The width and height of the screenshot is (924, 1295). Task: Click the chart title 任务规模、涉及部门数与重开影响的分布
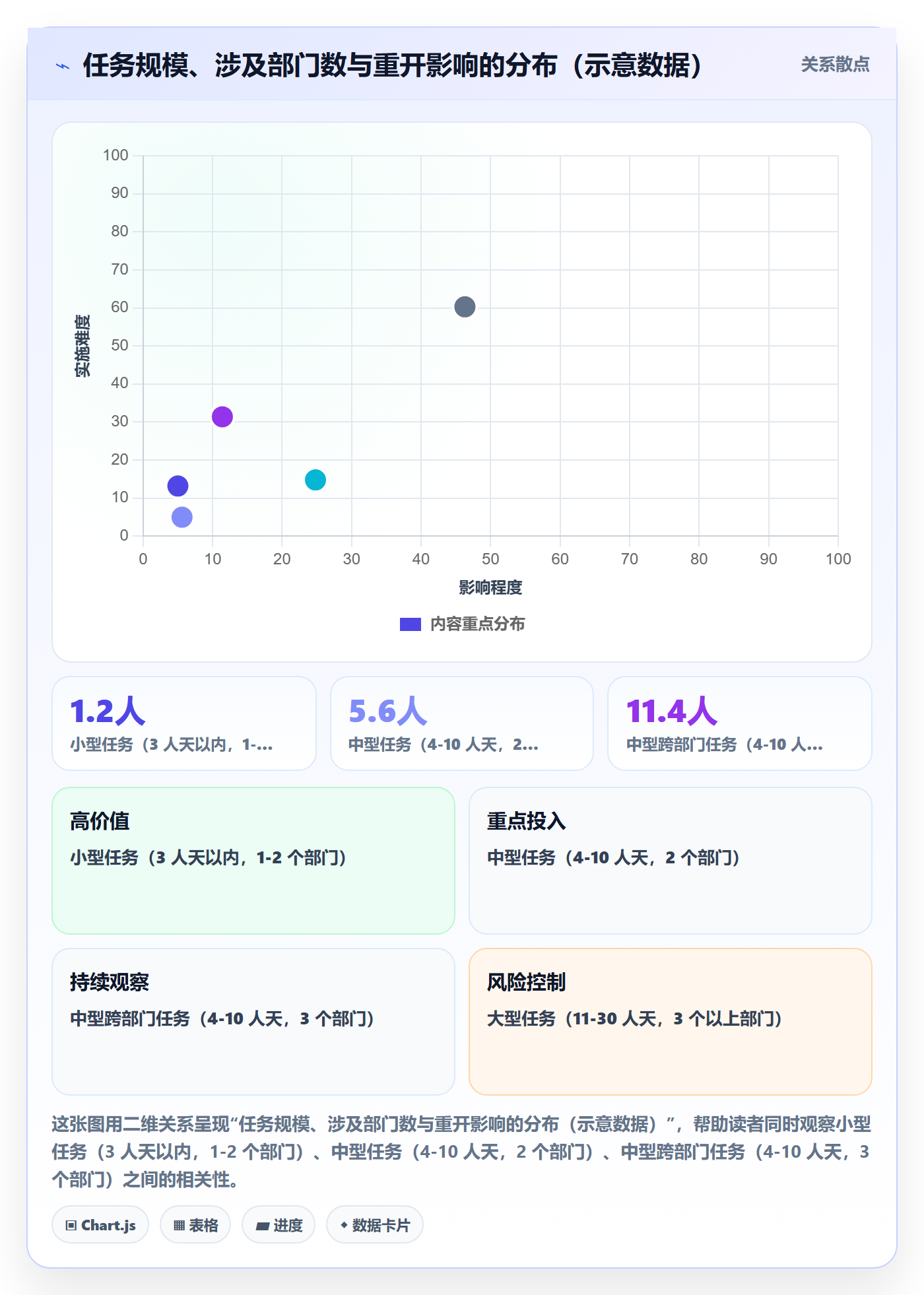click(393, 65)
